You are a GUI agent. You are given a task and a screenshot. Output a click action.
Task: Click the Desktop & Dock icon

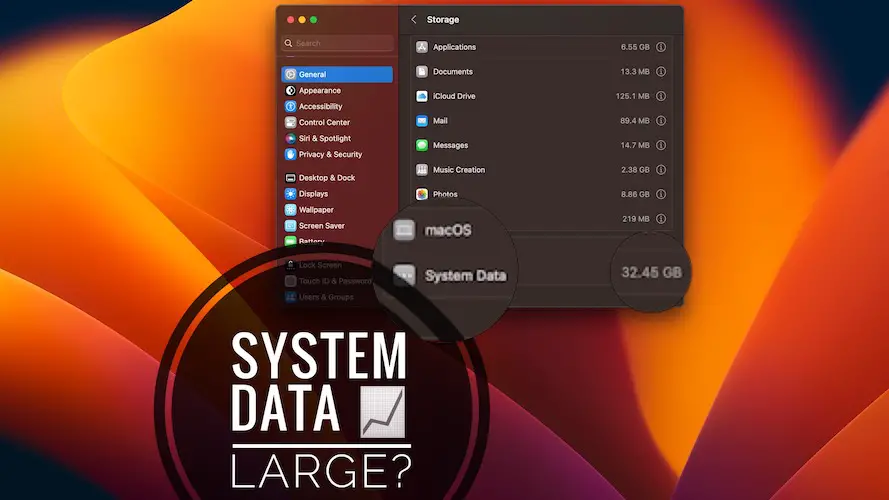tap(290, 177)
